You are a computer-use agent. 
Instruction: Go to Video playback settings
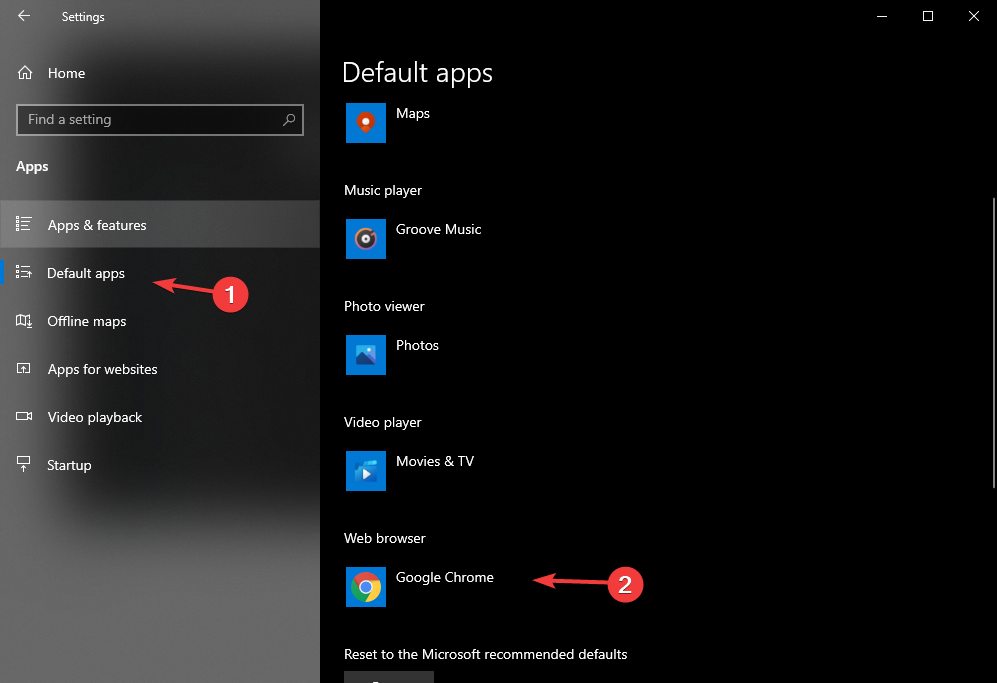click(95, 417)
